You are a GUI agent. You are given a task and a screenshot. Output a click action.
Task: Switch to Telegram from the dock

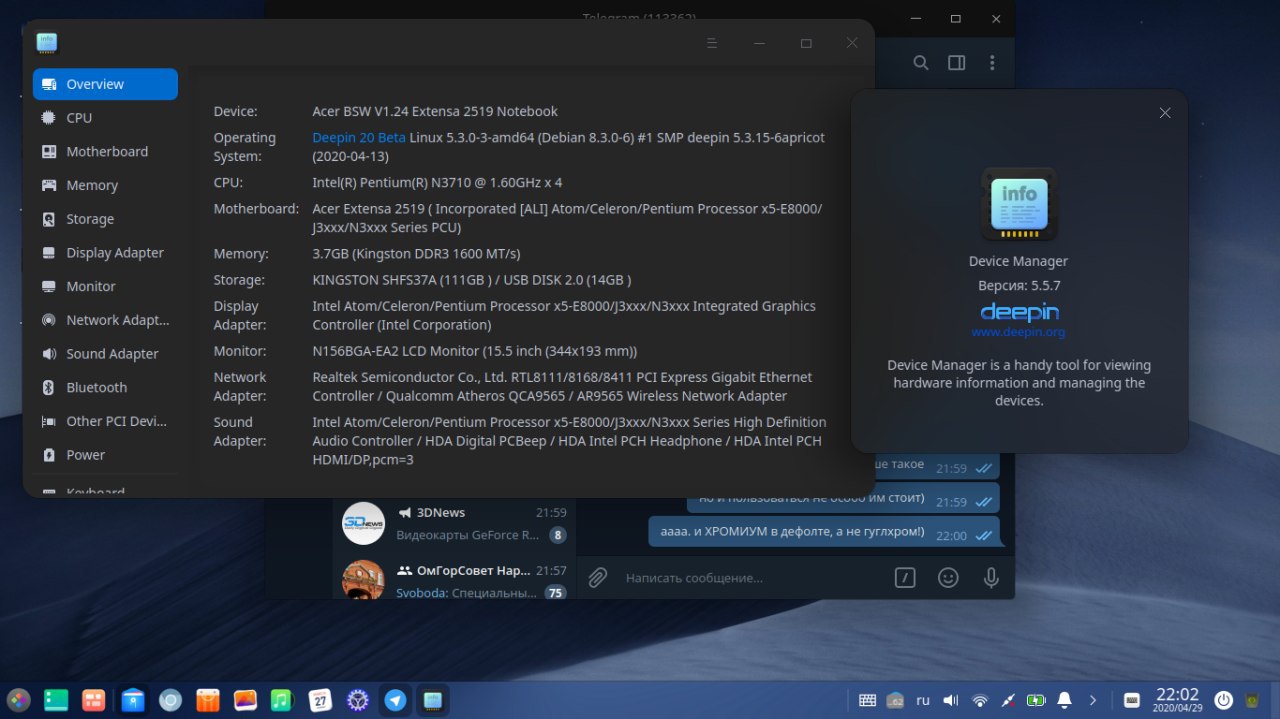click(x=396, y=700)
